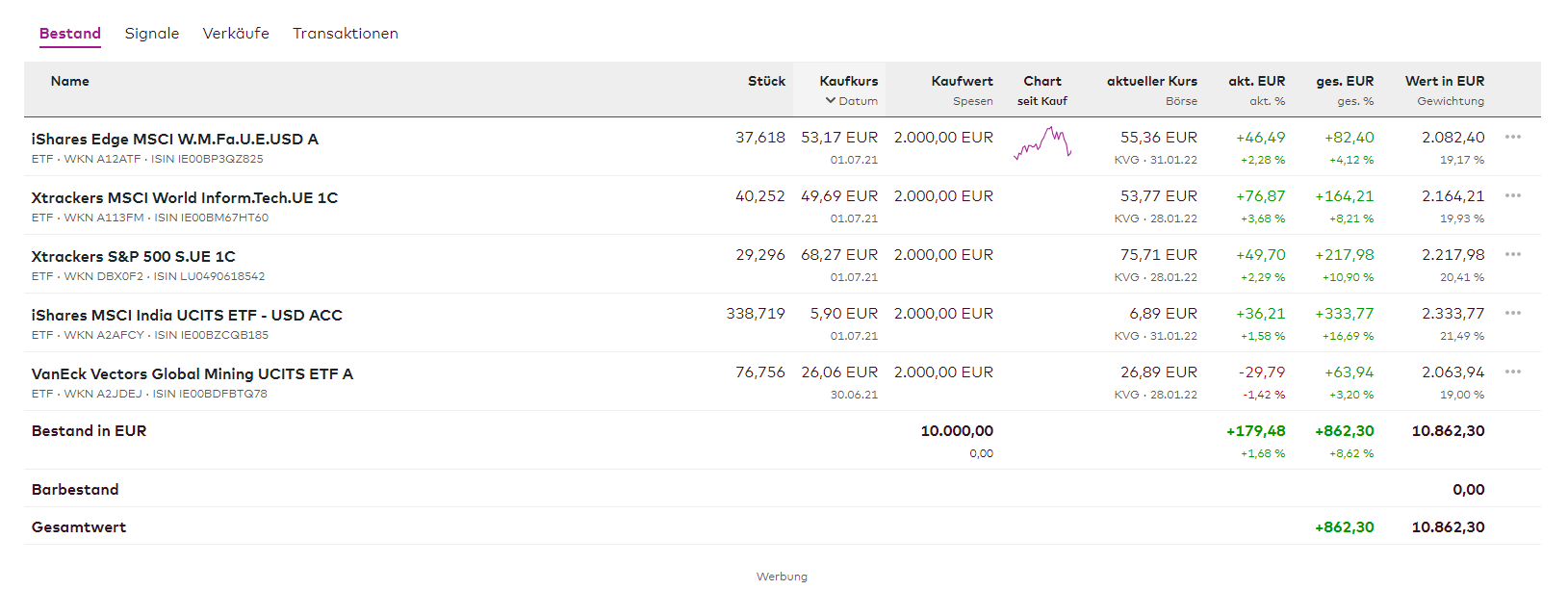Open iShares MSCI India UCITS ETF link
This screenshot has height=590, width=1568.
(187, 316)
